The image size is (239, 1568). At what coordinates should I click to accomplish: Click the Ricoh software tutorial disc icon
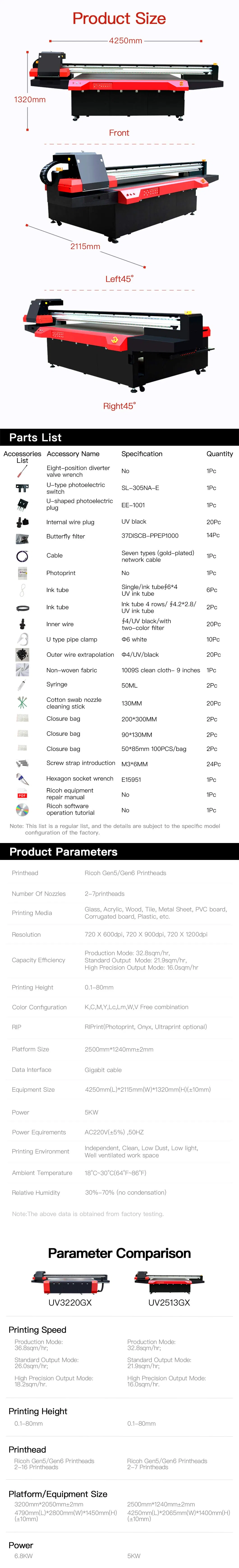(x=22, y=810)
